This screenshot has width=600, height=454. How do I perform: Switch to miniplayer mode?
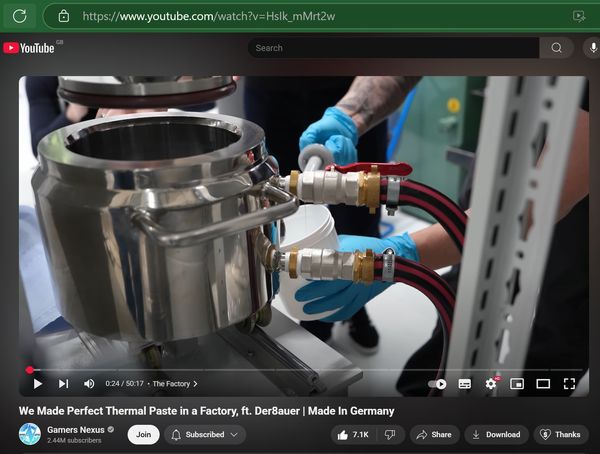[x=517, y=384]
